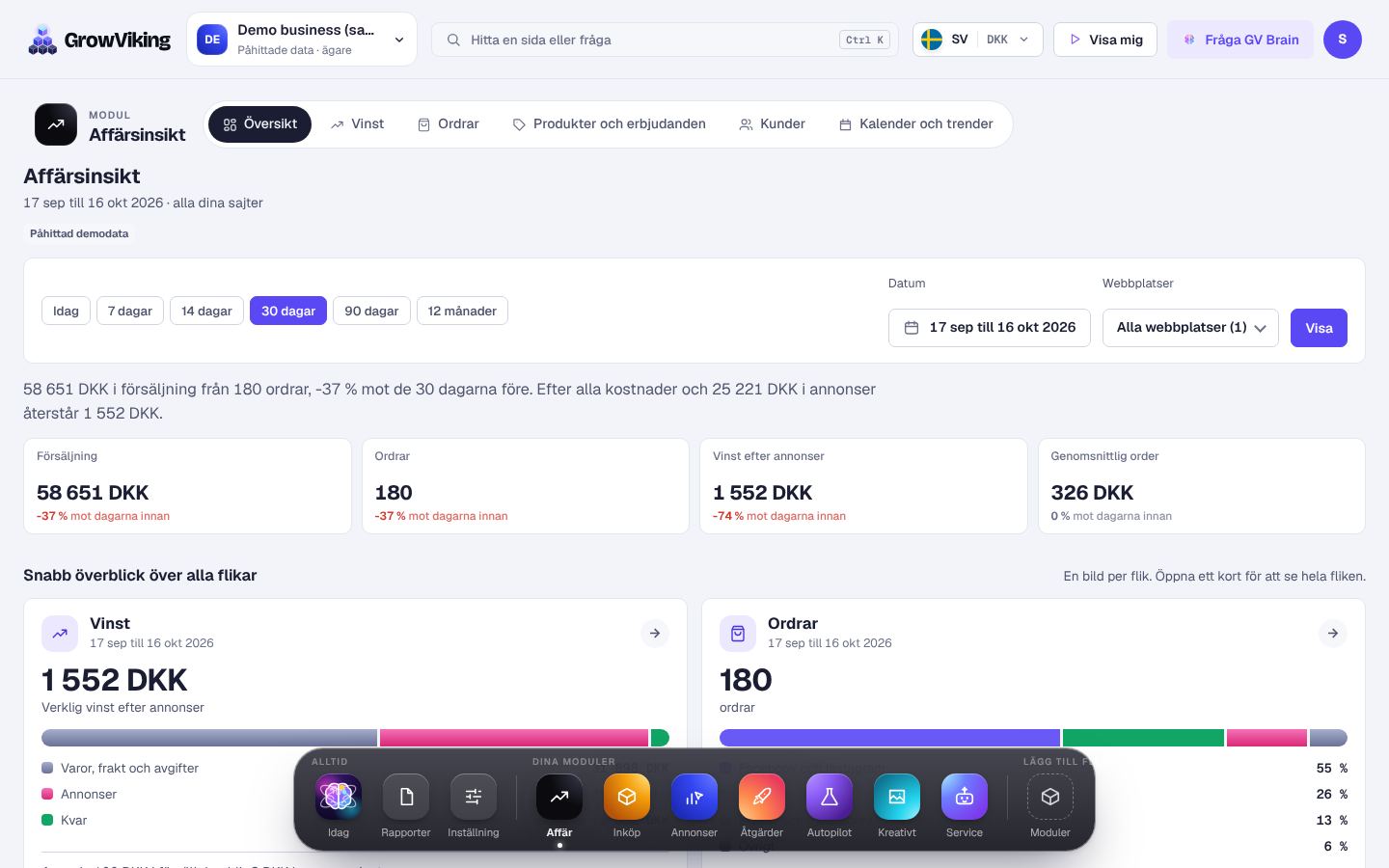Select the 7 dagar period option
This screenshot has width=1389, height=868.
pyautogui.click(x=130, y=311)
